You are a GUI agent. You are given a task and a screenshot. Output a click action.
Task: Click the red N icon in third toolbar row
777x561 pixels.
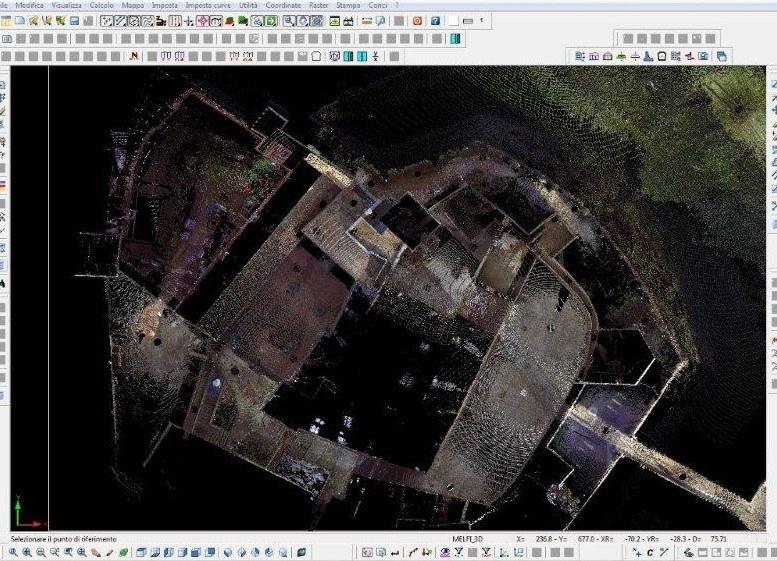(x=135, y=56)
